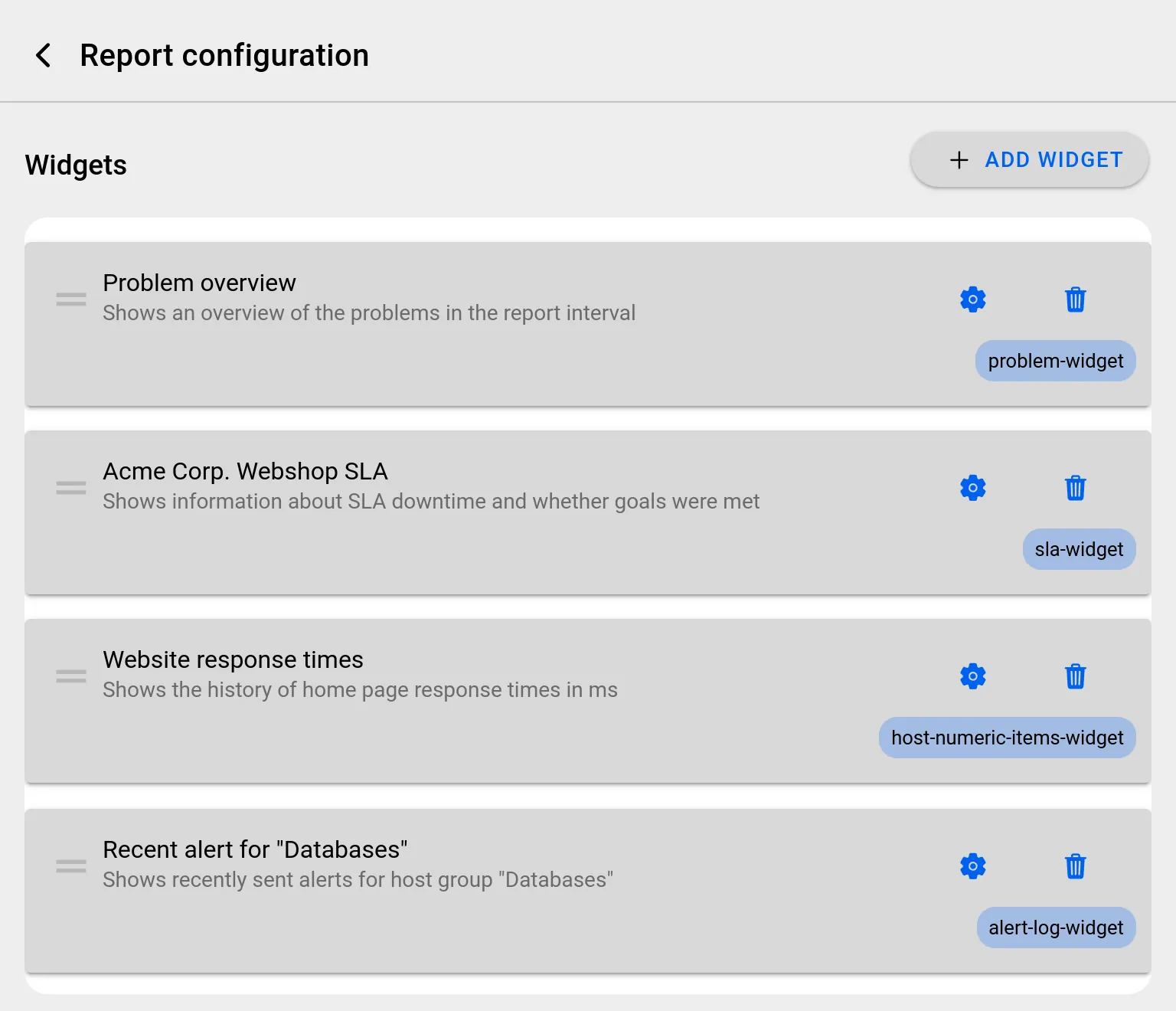Click description about recently sent alerts
The width and height of the screenshot is (1176, 1011).
click(x=358, y=879)
